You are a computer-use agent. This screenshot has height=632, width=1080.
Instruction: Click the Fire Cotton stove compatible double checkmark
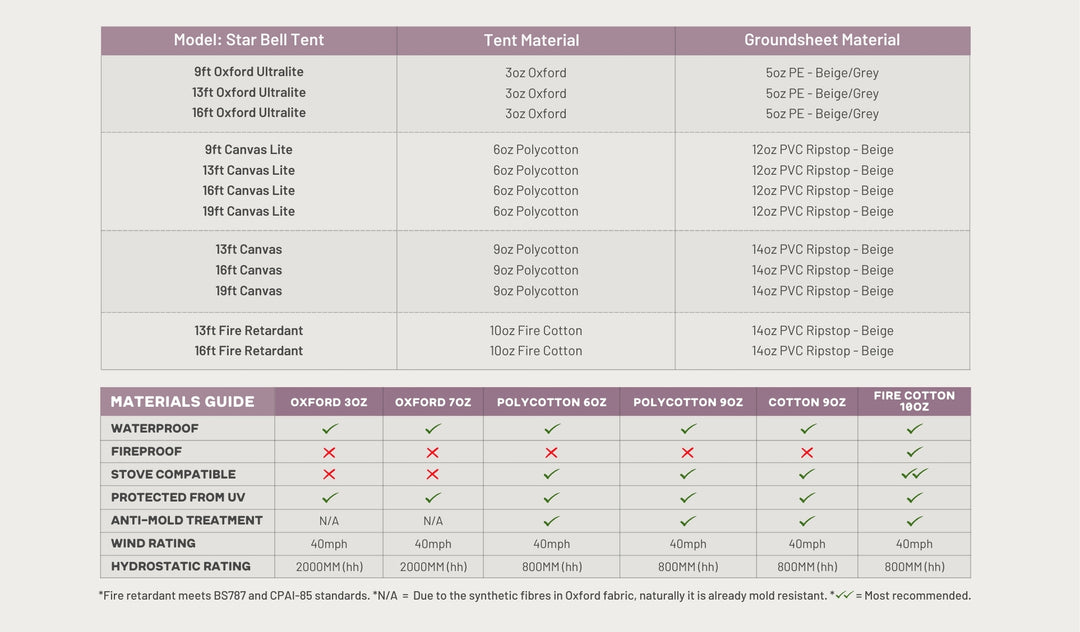pyautogui.click(x=914, y=474)
